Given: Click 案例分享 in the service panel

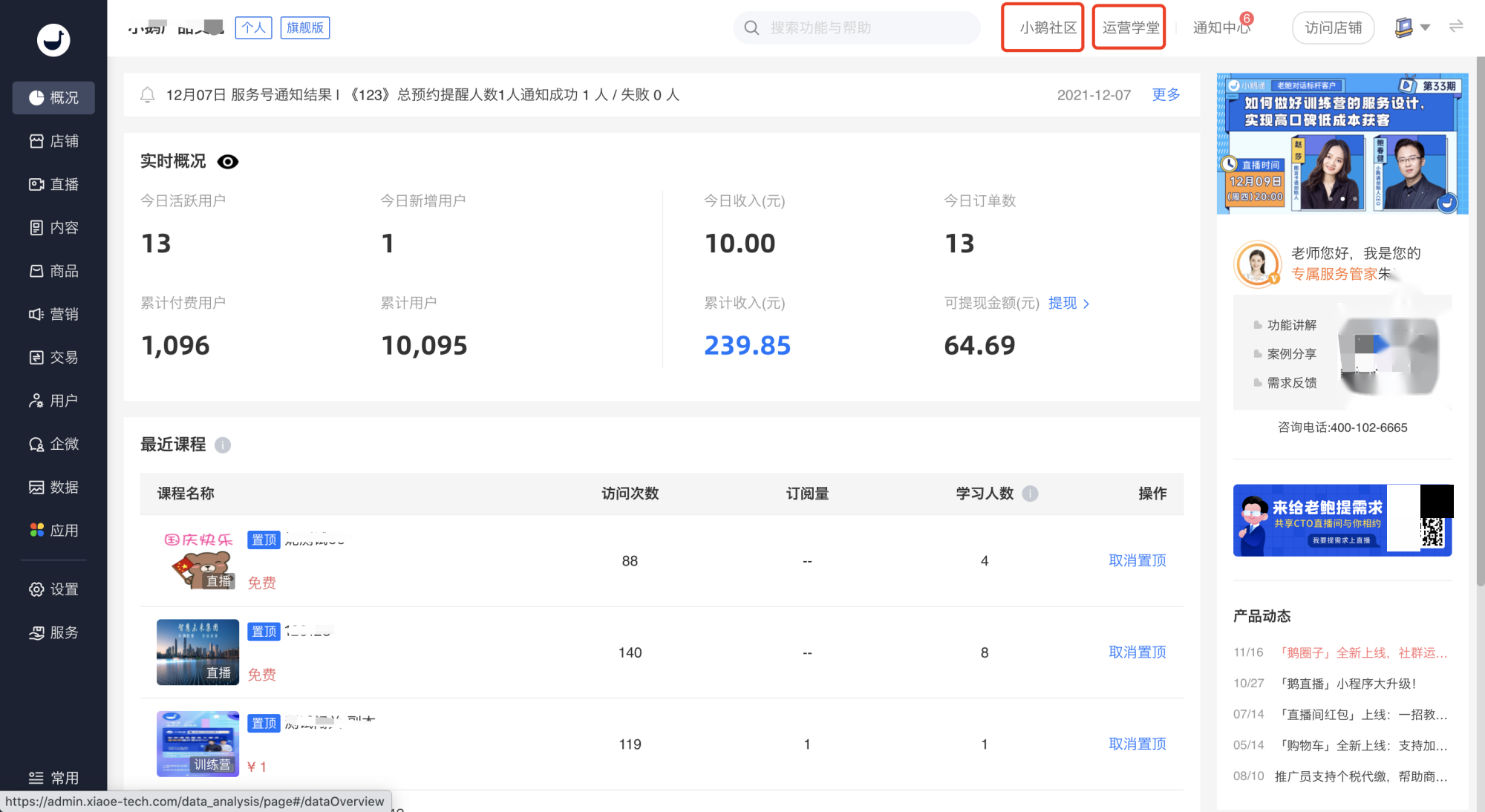Looking at the screenshot, I should tap(1291, 354).
